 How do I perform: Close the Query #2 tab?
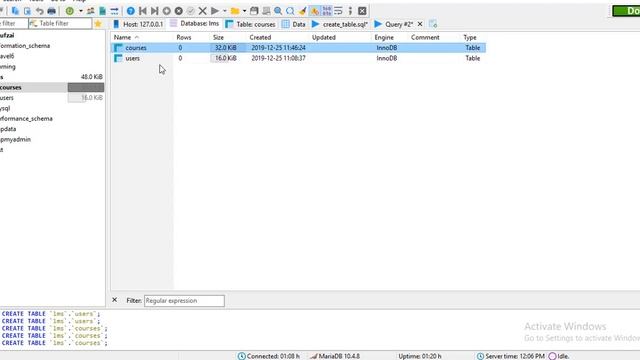[420, 24]
